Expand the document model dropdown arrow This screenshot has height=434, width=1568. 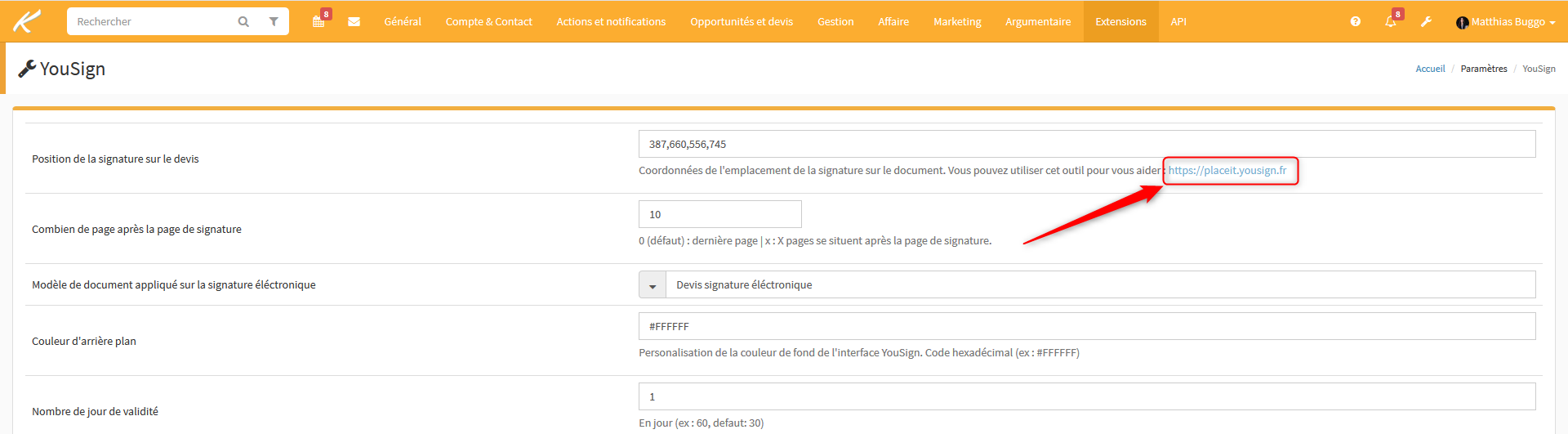(x=653, y=285)
